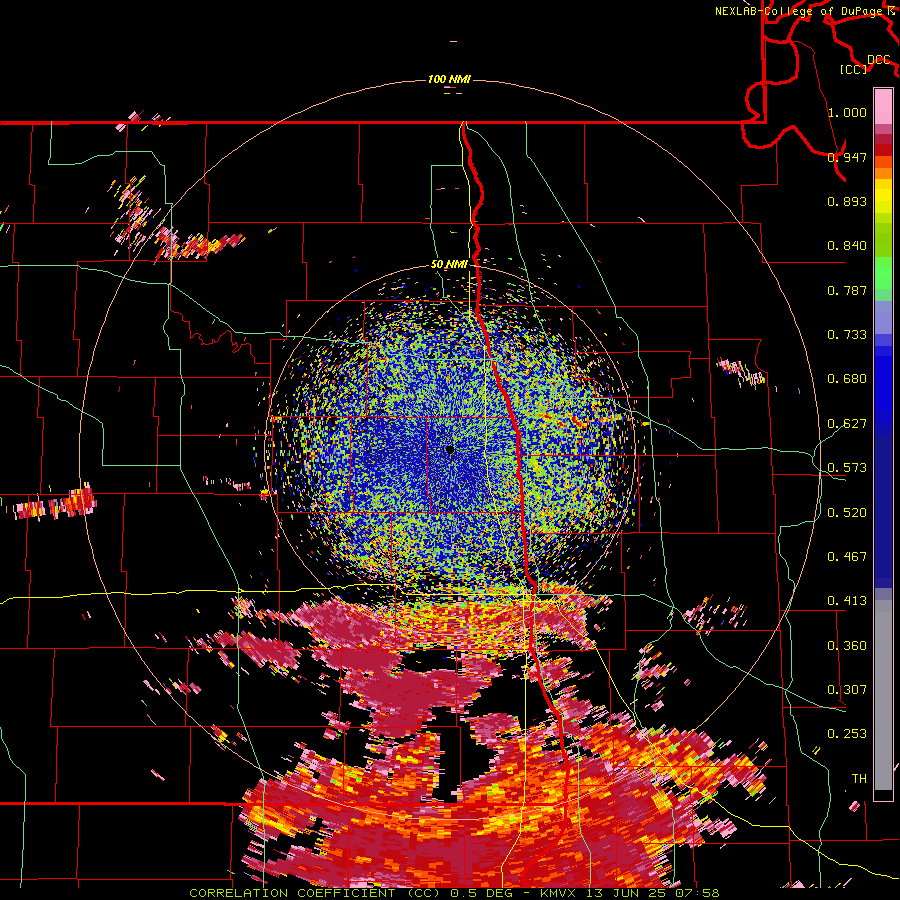This screenshot has height=900, width=900.
Task: Click the TH label beside the color bar bottom
Action: pyautogui.click(x=859, y=779)
